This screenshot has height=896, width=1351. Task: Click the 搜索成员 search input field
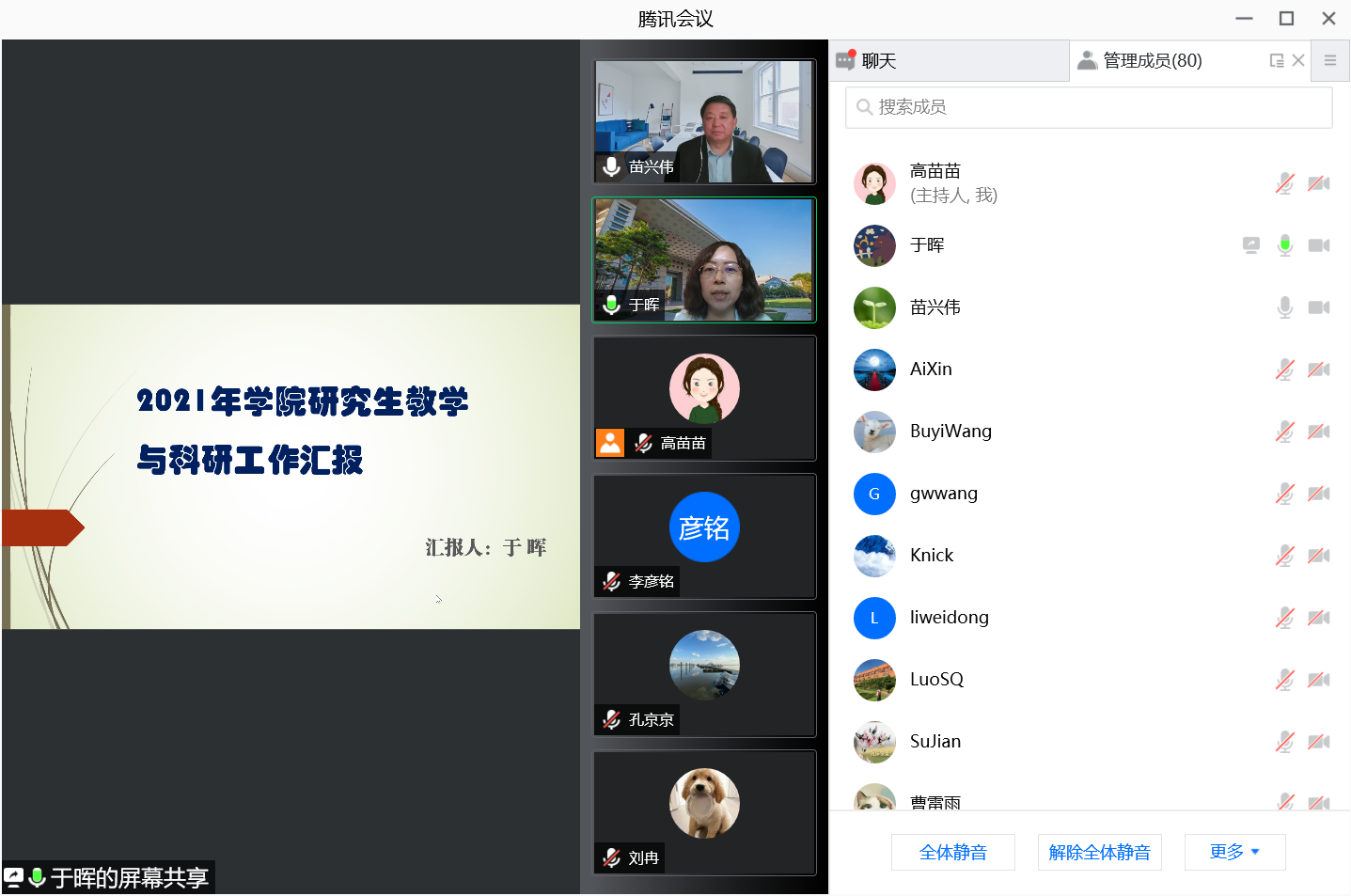[x=1034, y=107]
